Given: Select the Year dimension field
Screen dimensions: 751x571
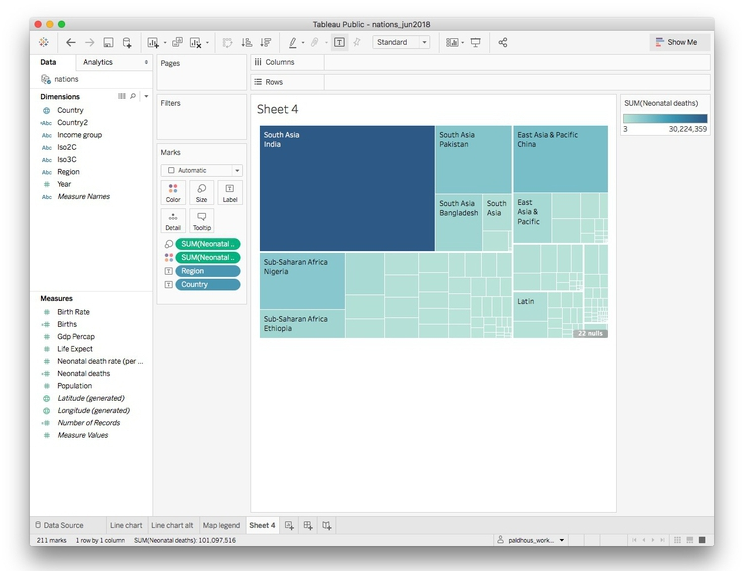Looking at the screenshot, I should [x=64, y=184].
